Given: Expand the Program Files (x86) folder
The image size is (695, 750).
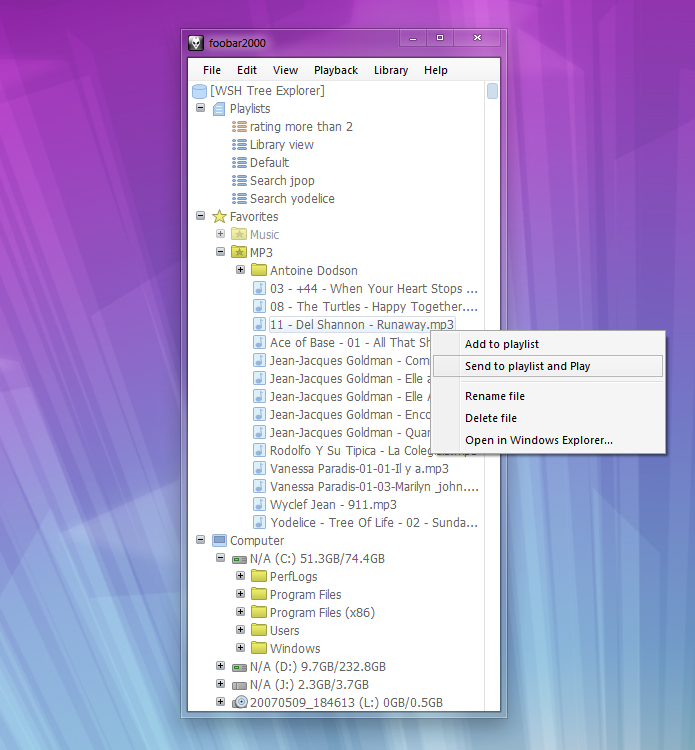Looking at the screenshot, I should [241, 612].
